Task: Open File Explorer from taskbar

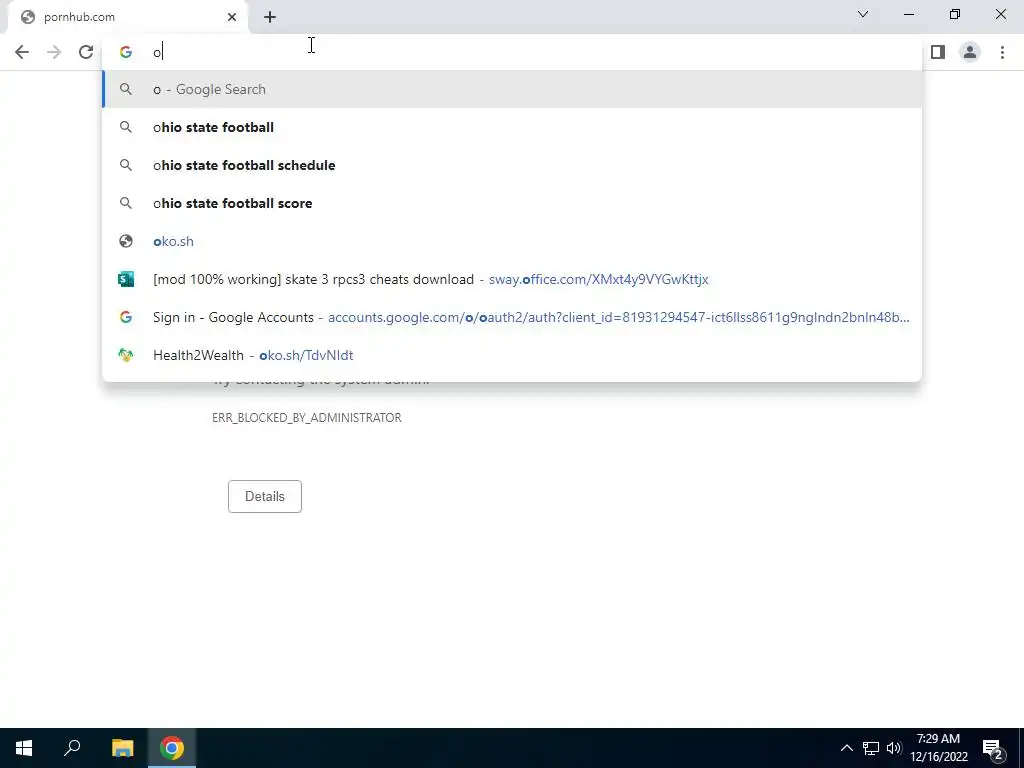Action: coord(122,748)
